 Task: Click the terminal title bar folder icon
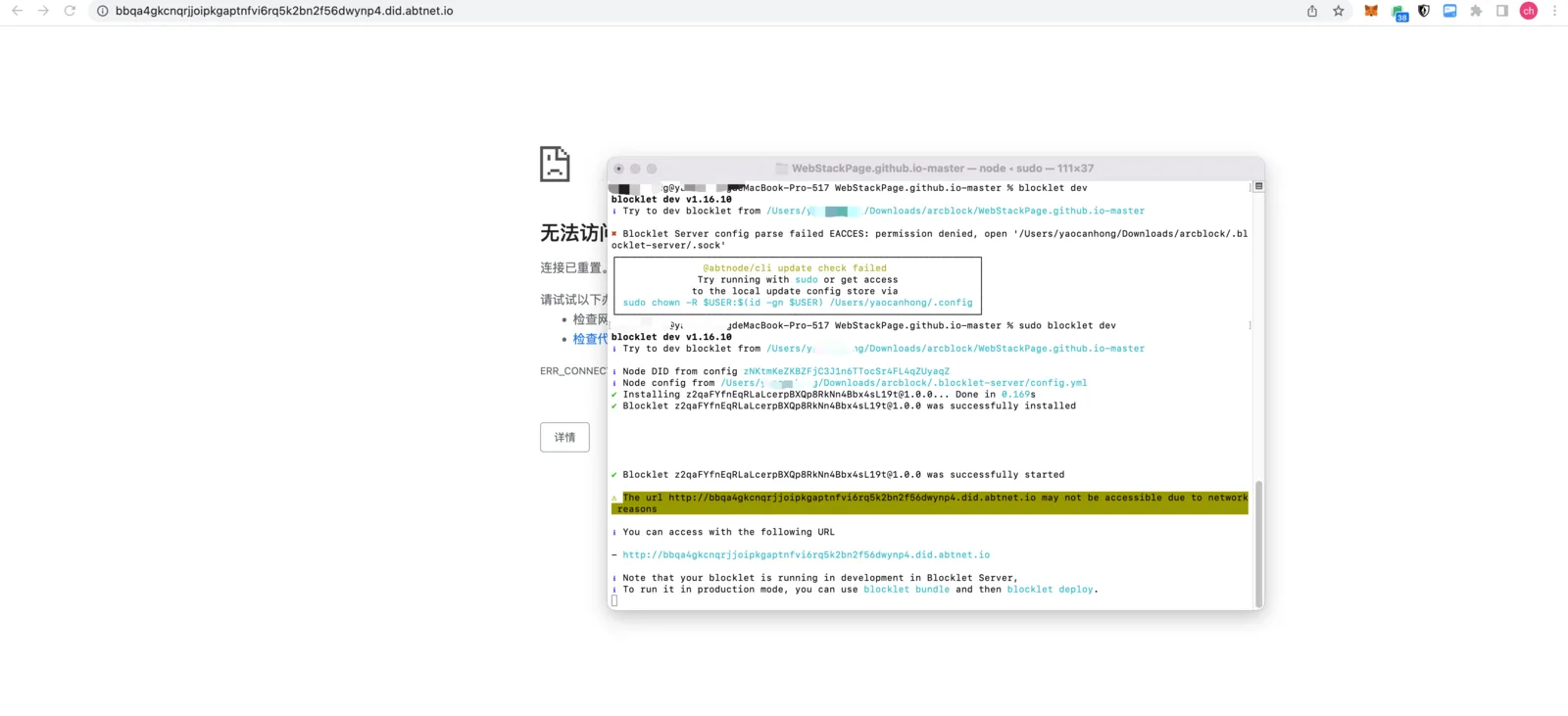782,168
